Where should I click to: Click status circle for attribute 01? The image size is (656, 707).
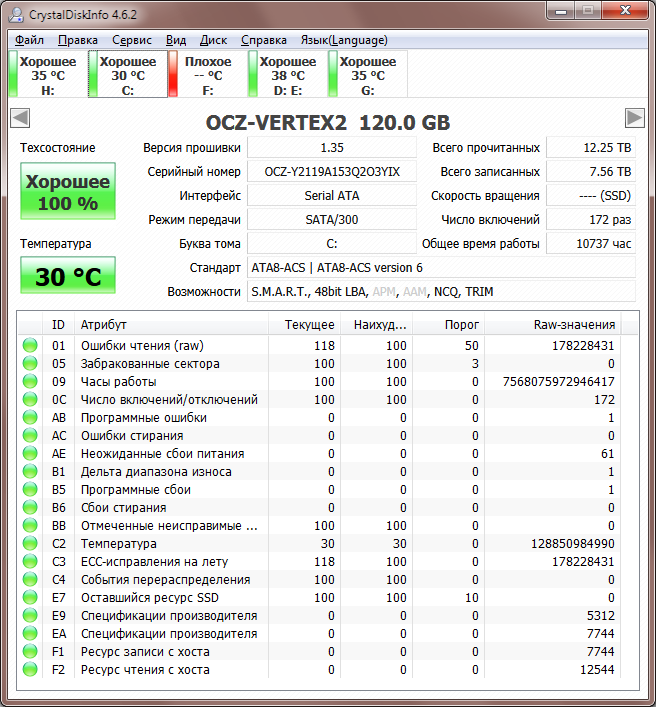[x=30, y=345]
